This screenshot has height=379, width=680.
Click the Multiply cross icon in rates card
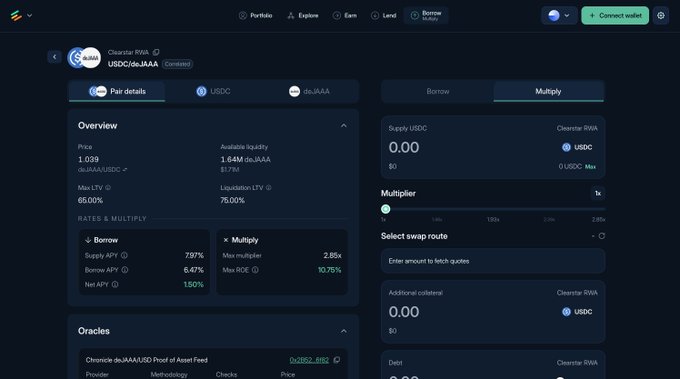tap(226, 240)
